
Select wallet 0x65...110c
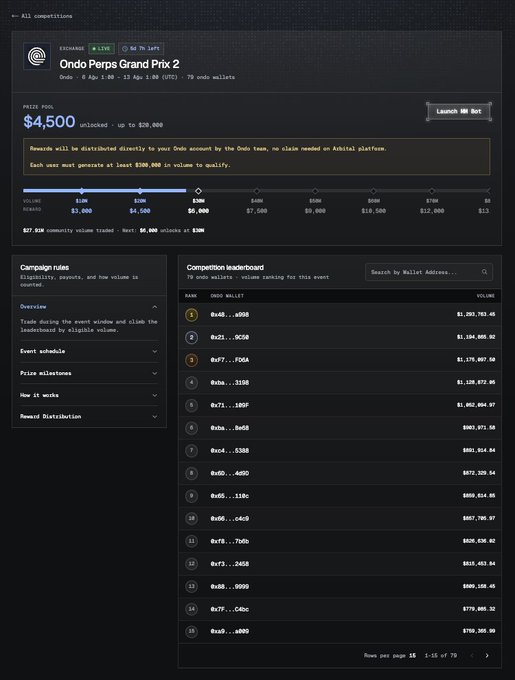[x=230, y=496]
